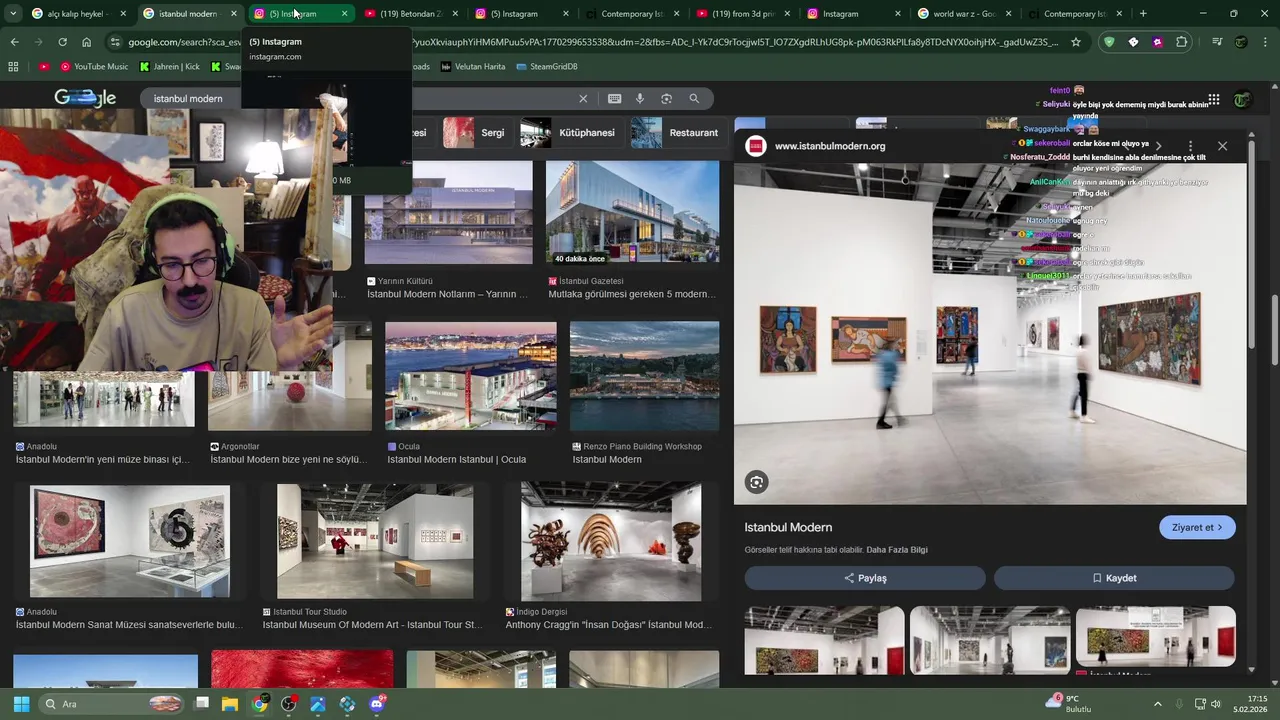
Task: Click the Lens icon on the preview image
Action: pos(756,482)
